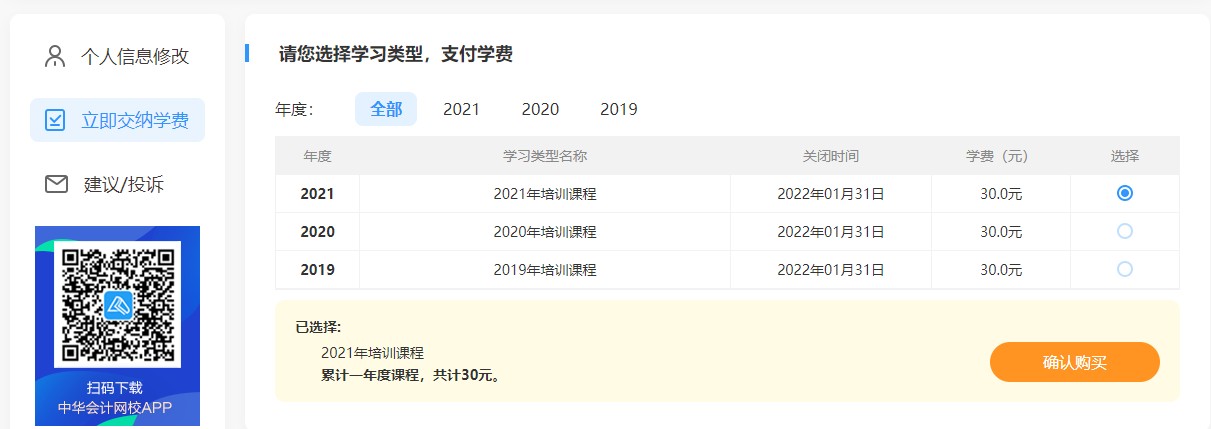Image resolution: width=1211 pixels, height=429 pixels.
Task: Click the checklist icon beside 立即交纳学费
Action: click(55, 121)
